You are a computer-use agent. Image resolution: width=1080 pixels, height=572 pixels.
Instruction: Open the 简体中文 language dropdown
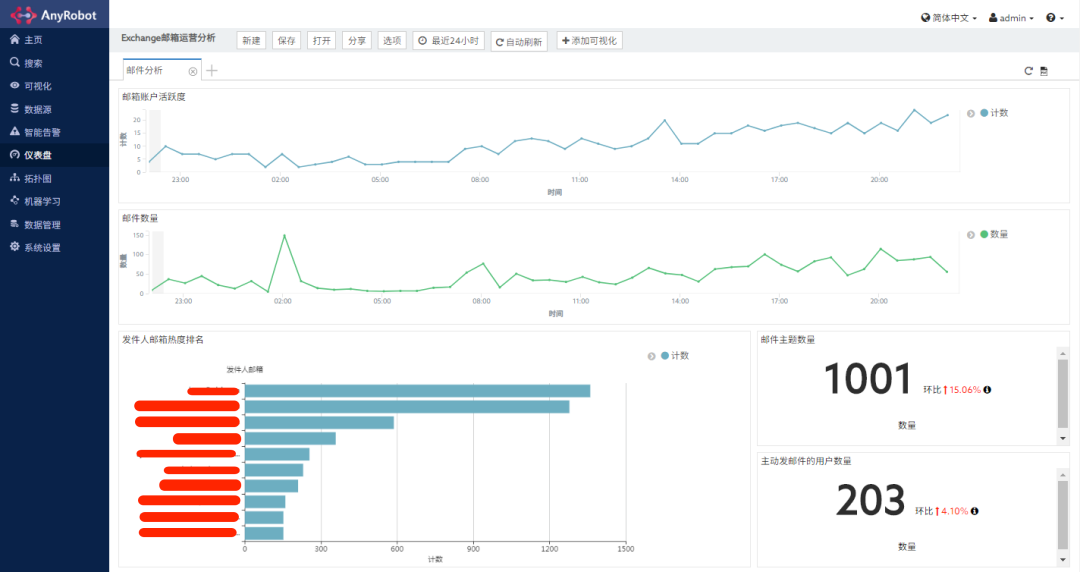click(x=948, y=18)
